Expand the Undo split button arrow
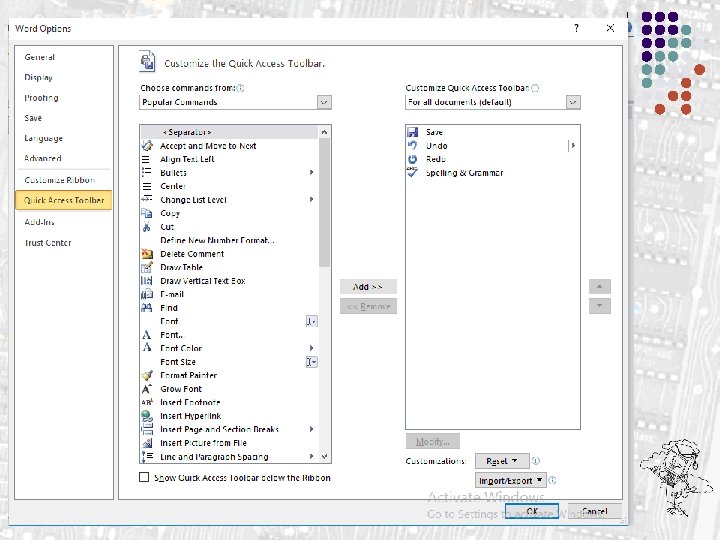Viewport: 720px width, 540px height. point(573,146)
